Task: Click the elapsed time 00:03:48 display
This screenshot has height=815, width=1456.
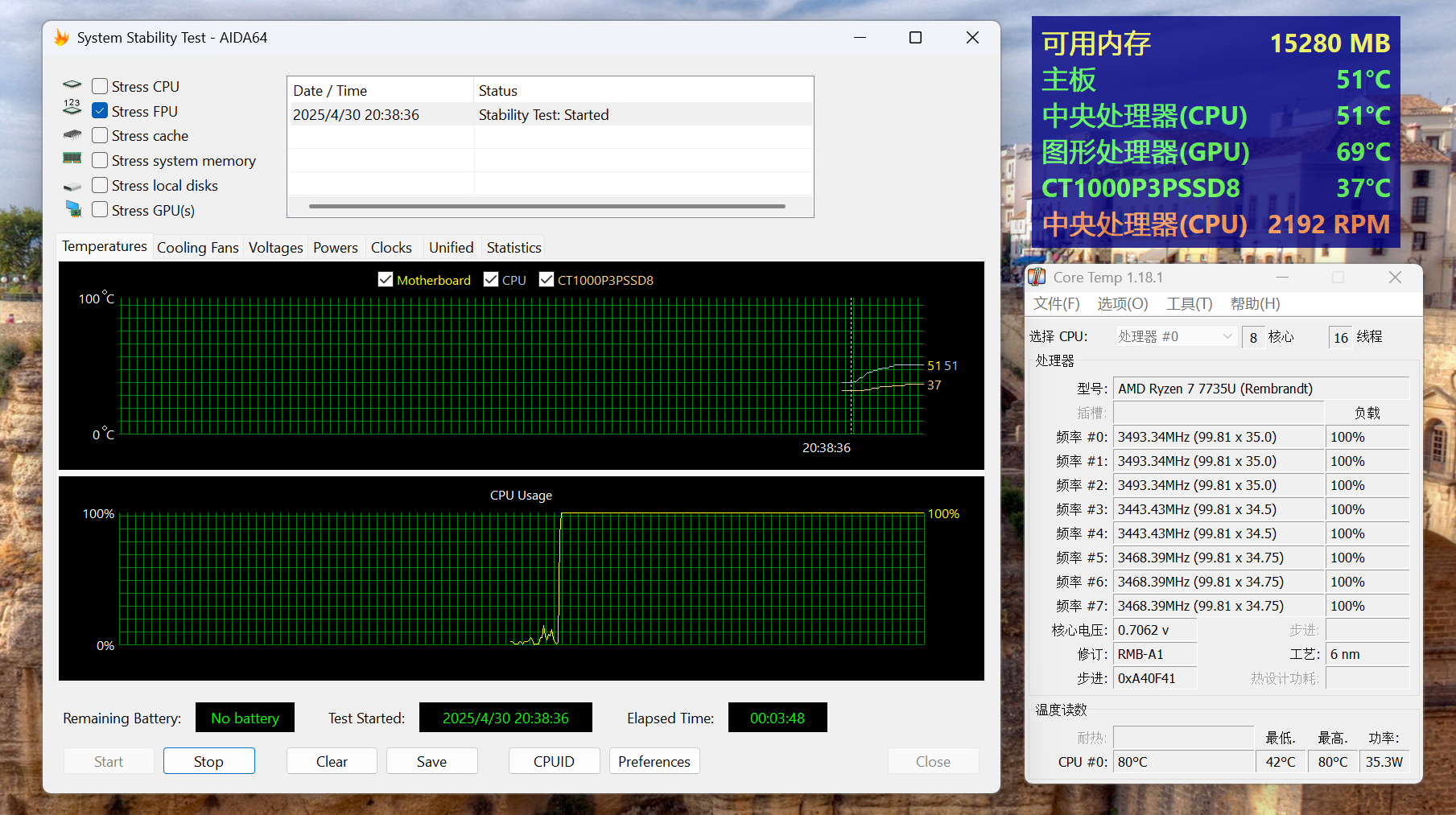Action: tap(777, 718)
